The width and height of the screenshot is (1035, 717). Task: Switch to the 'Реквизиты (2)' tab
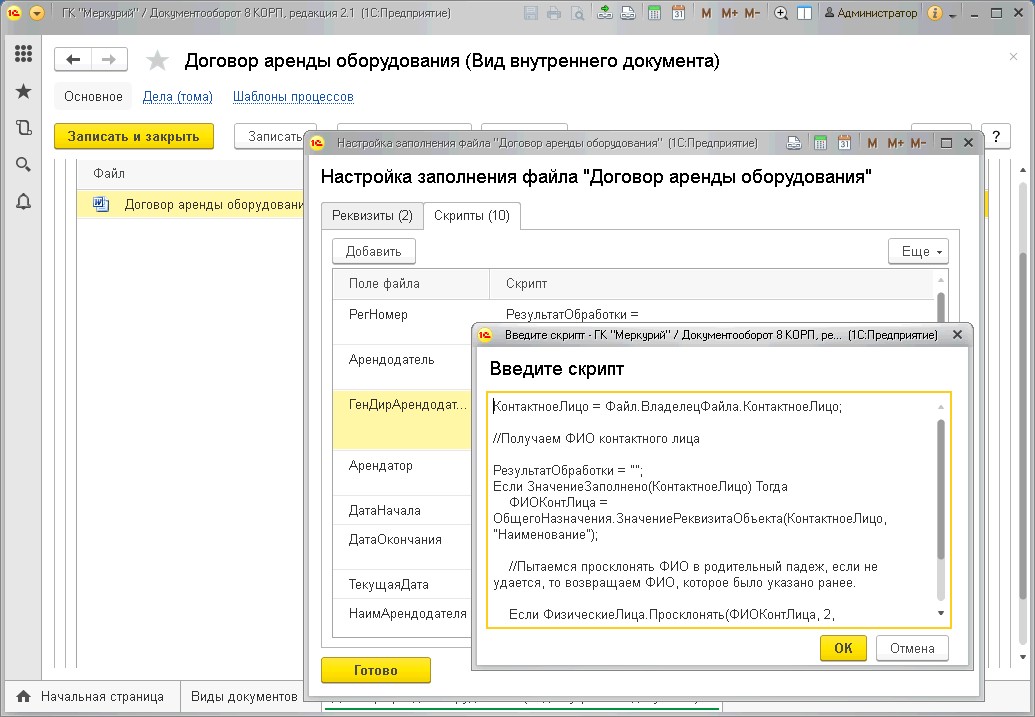tap(372, 216)
